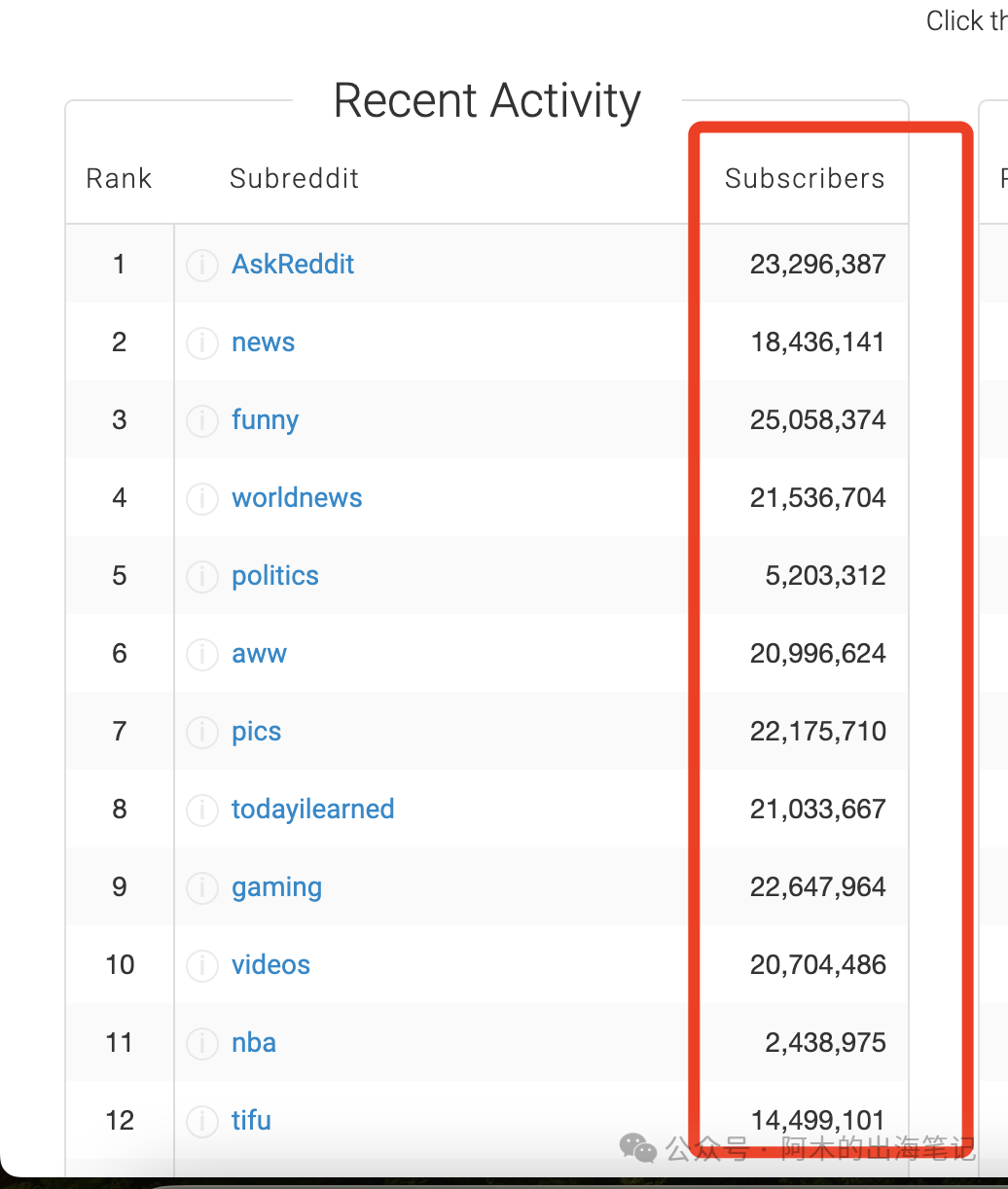
Task: Click the info icon next to aww
Action: coord(202,654)
